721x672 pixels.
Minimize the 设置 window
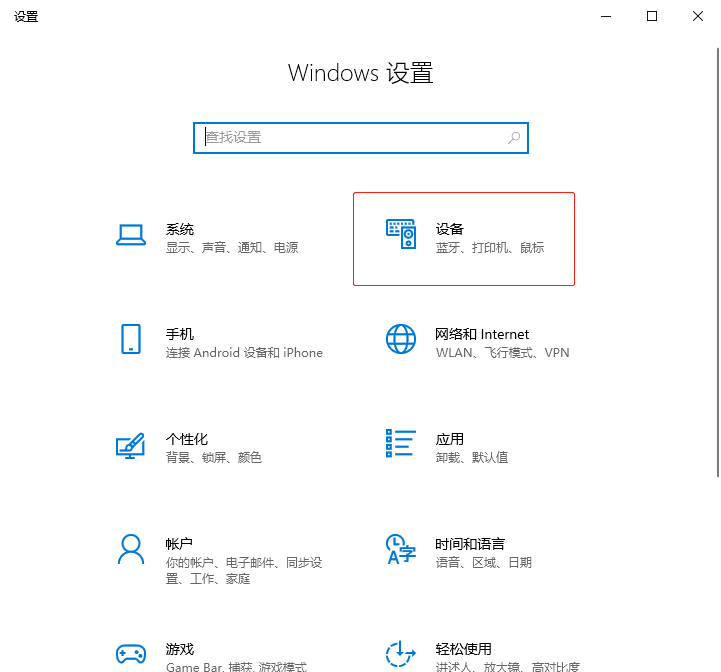[606, 17]
